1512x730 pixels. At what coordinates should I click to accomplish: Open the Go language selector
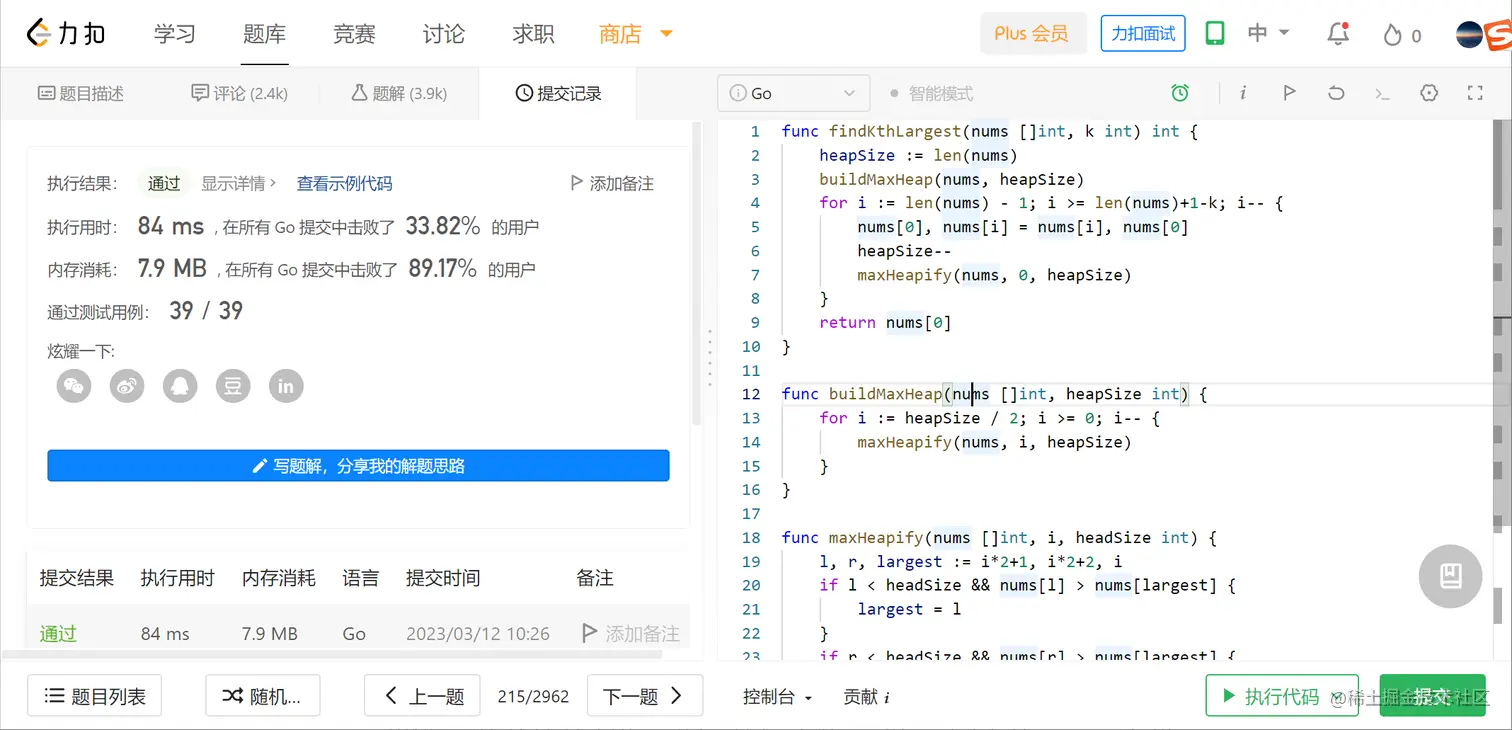[x=793, y=93]
